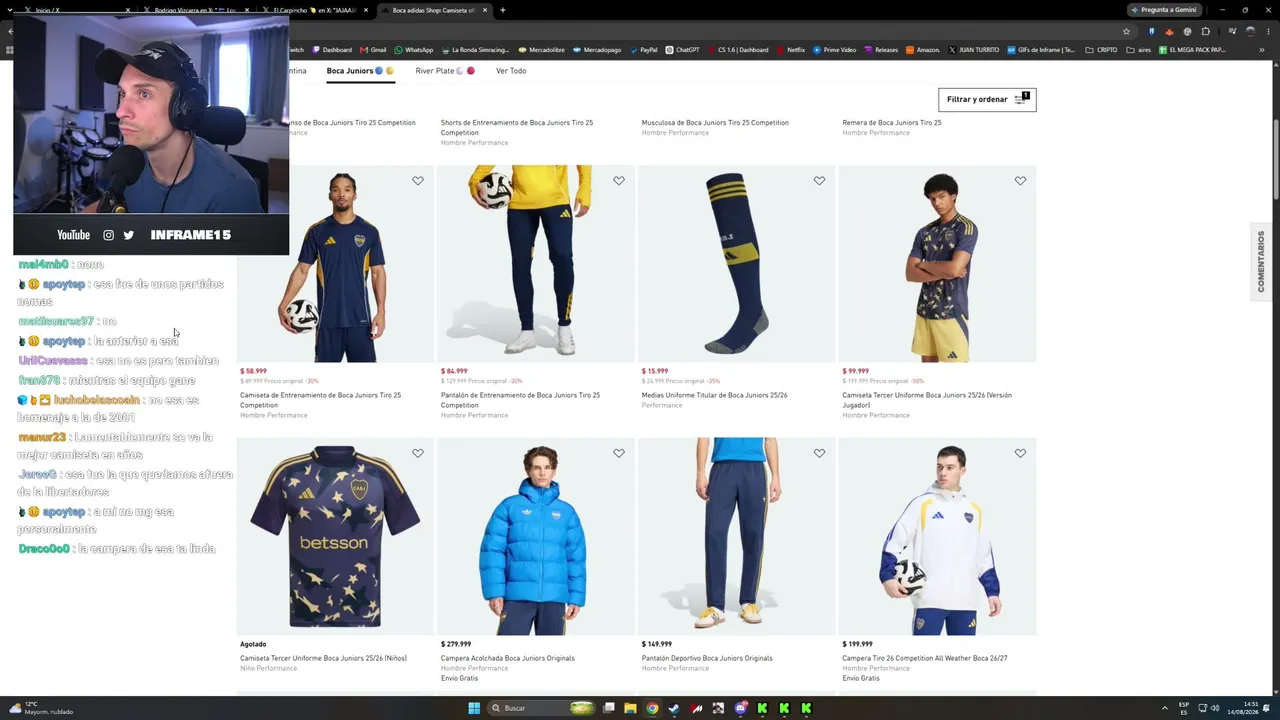This screenshot has height=720, width=1280.
Task: Show hidden system tray icons
Action: [1165, 708]
